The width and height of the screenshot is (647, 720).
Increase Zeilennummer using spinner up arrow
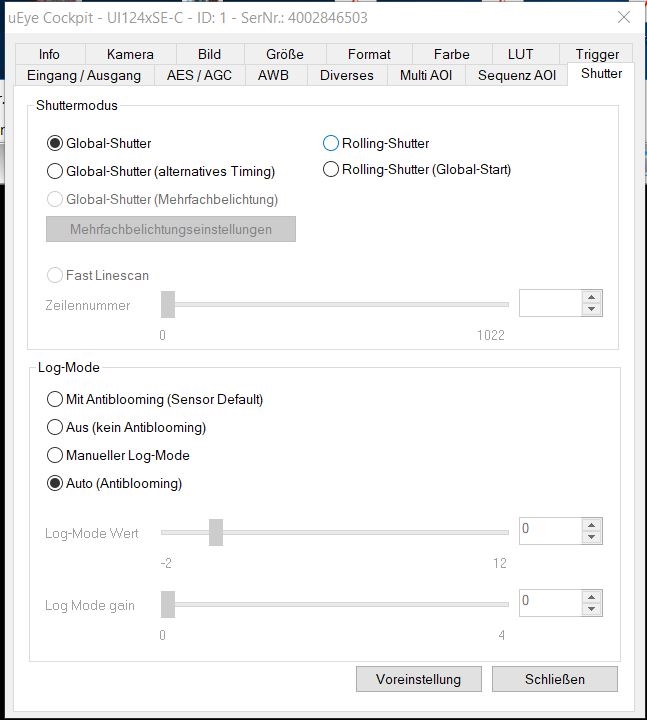pos(592,297)
